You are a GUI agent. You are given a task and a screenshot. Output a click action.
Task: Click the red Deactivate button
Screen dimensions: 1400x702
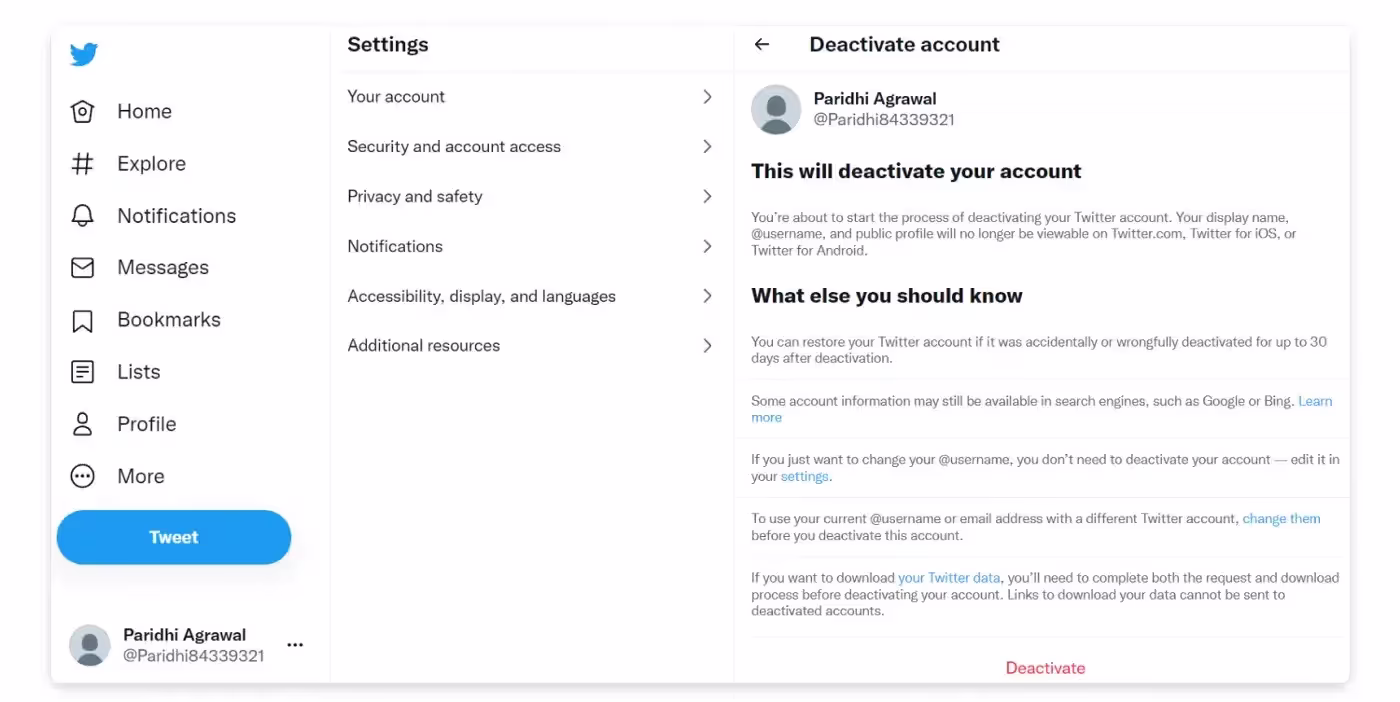[1045, 668]
